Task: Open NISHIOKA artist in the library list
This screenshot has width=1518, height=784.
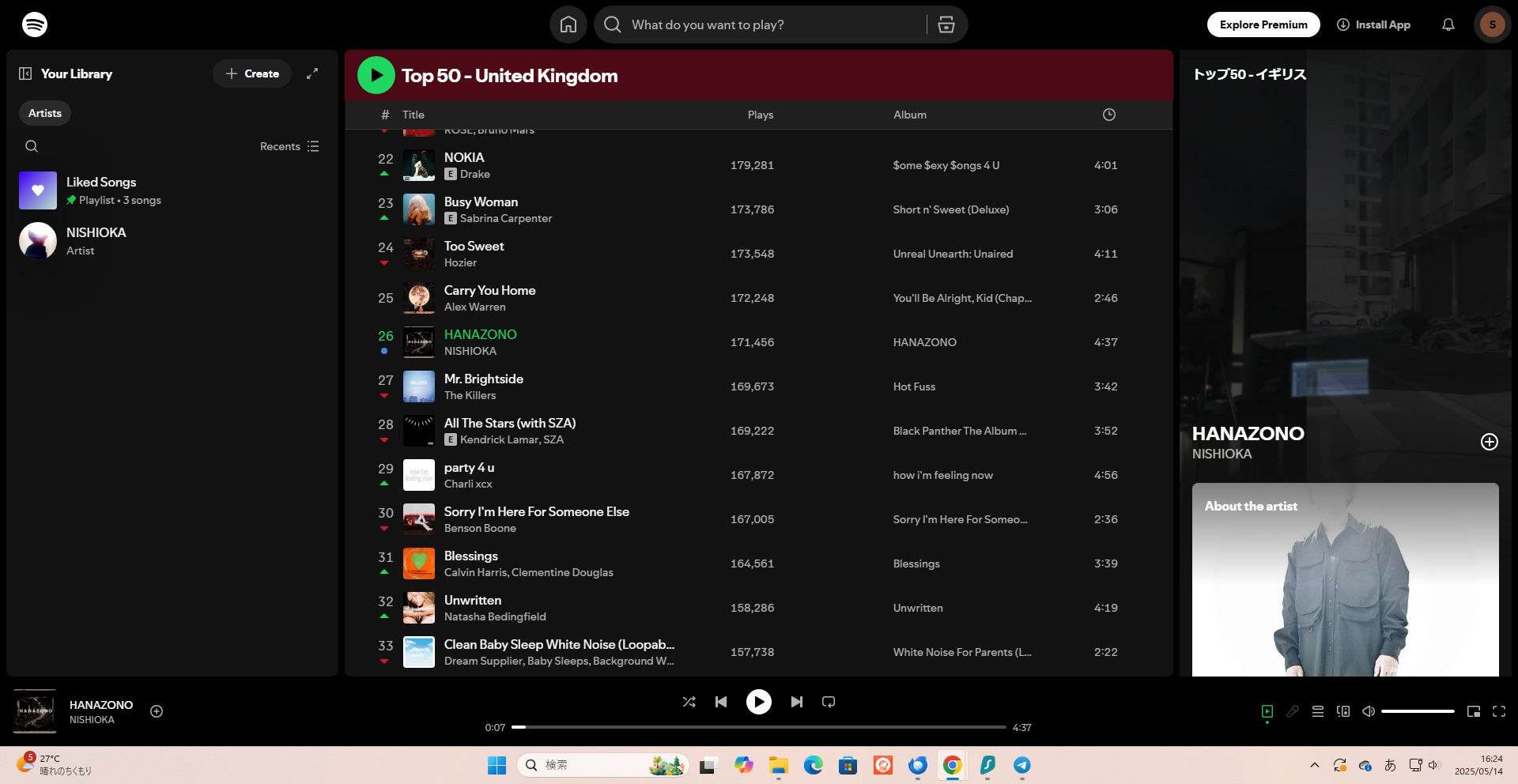Action: pyautogui.click(x=172, y=241)
